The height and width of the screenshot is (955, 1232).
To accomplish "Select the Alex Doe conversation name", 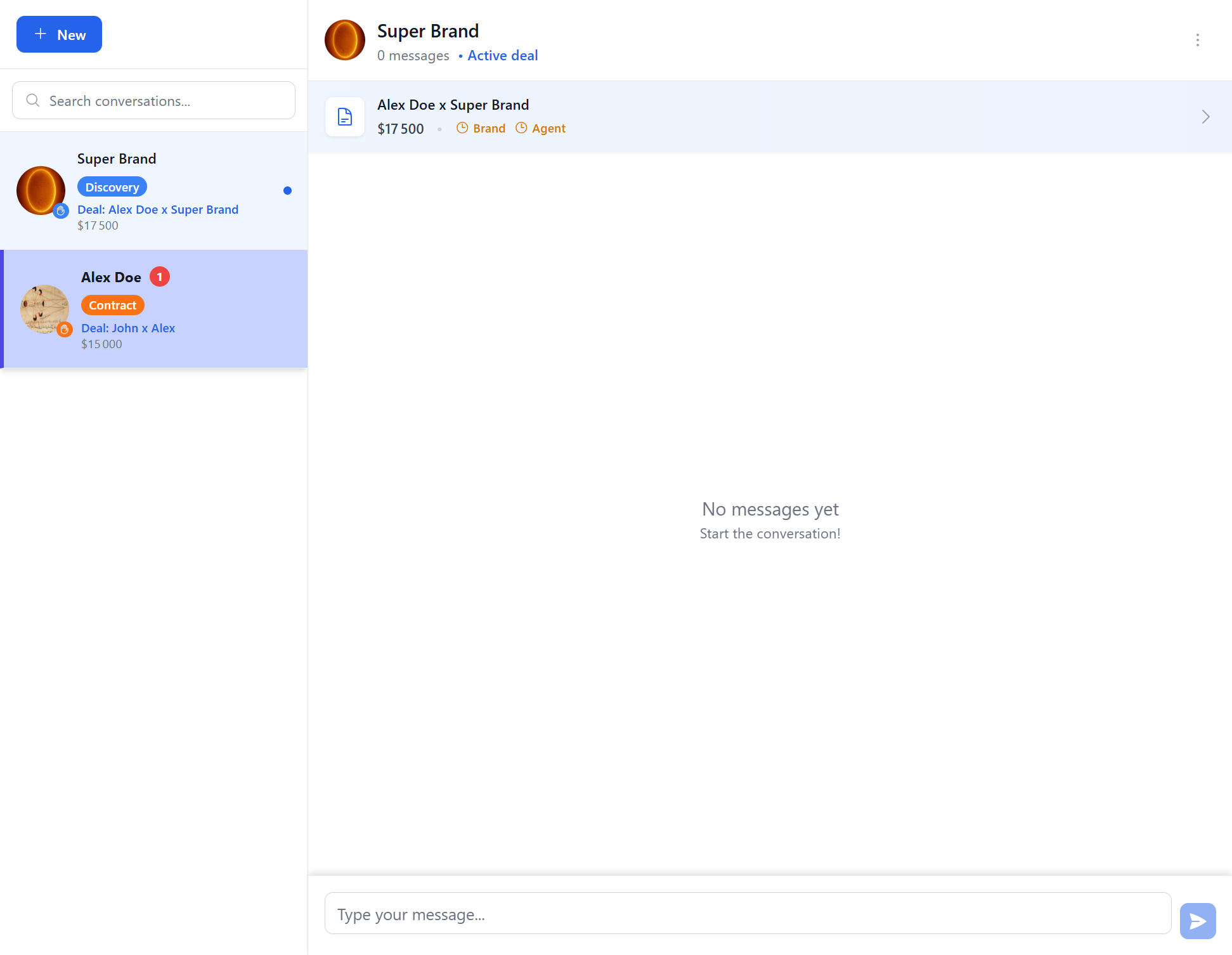I will pos(111,277).
